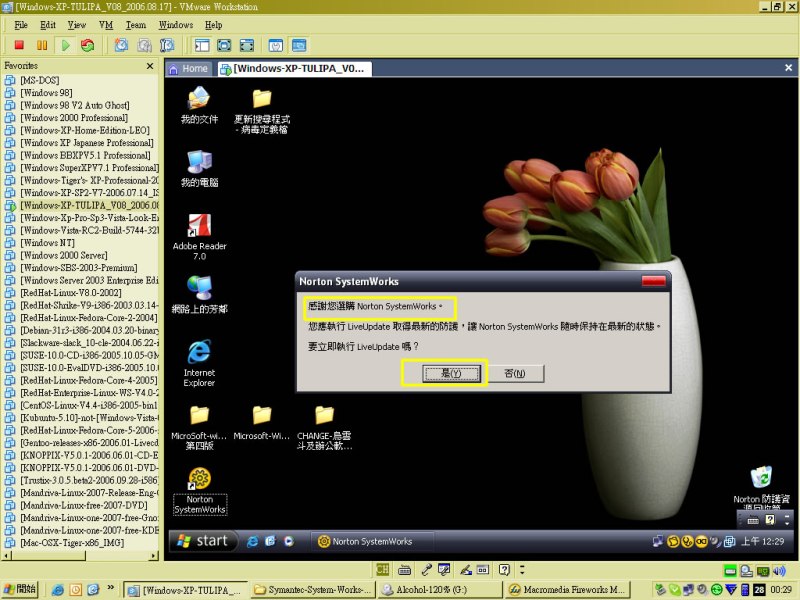
Task: Click the guest XP start button
Action: click(x=203, y=541)
